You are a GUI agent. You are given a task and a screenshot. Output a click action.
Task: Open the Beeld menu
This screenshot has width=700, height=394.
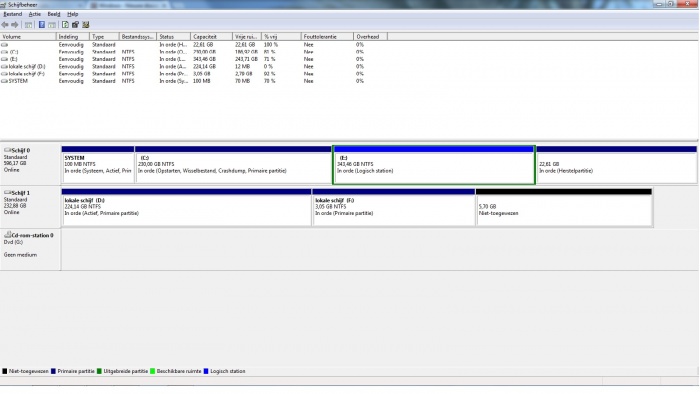click(54, 14)
